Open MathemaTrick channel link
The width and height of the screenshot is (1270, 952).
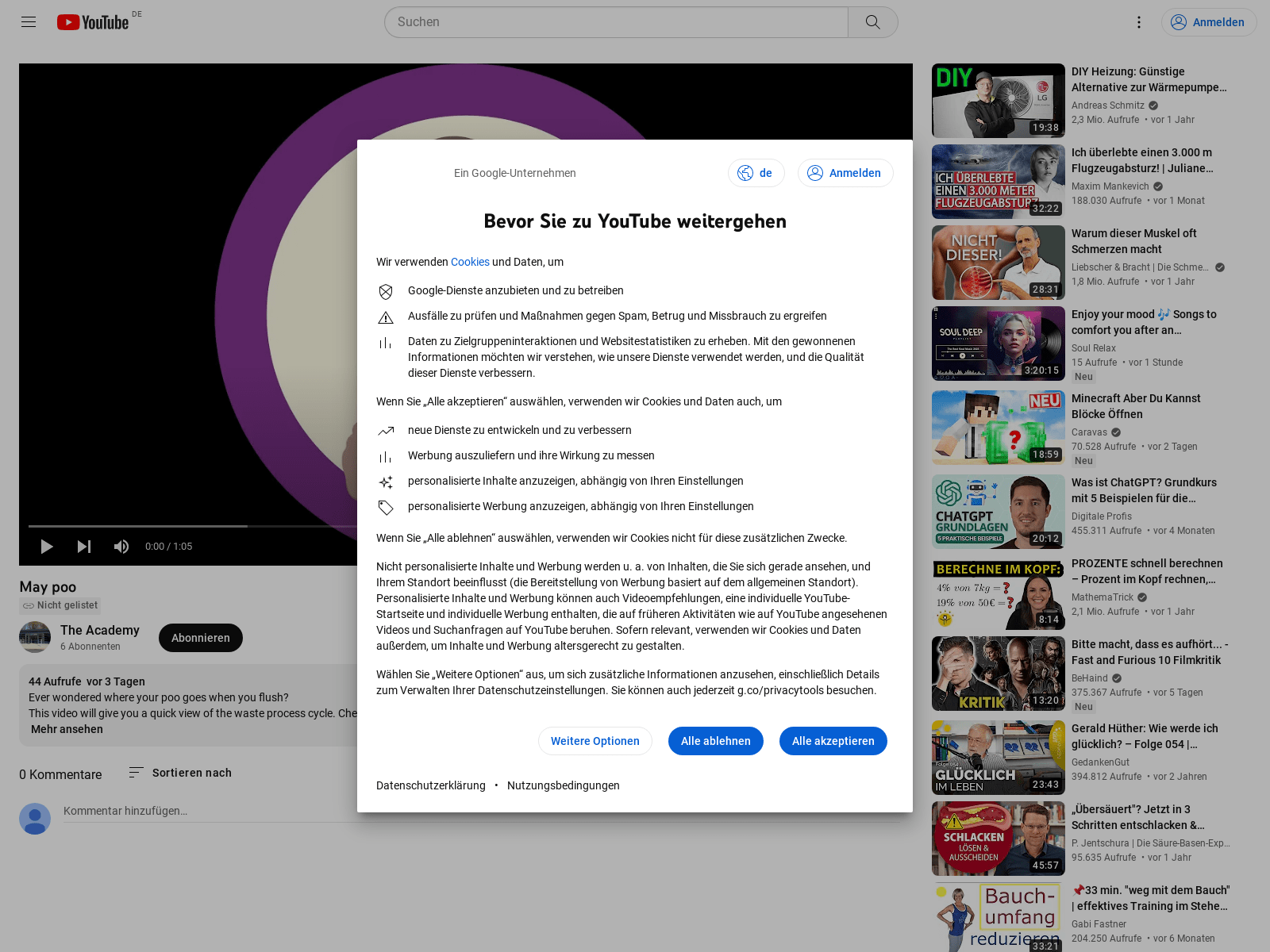(x=1103, y=597)
